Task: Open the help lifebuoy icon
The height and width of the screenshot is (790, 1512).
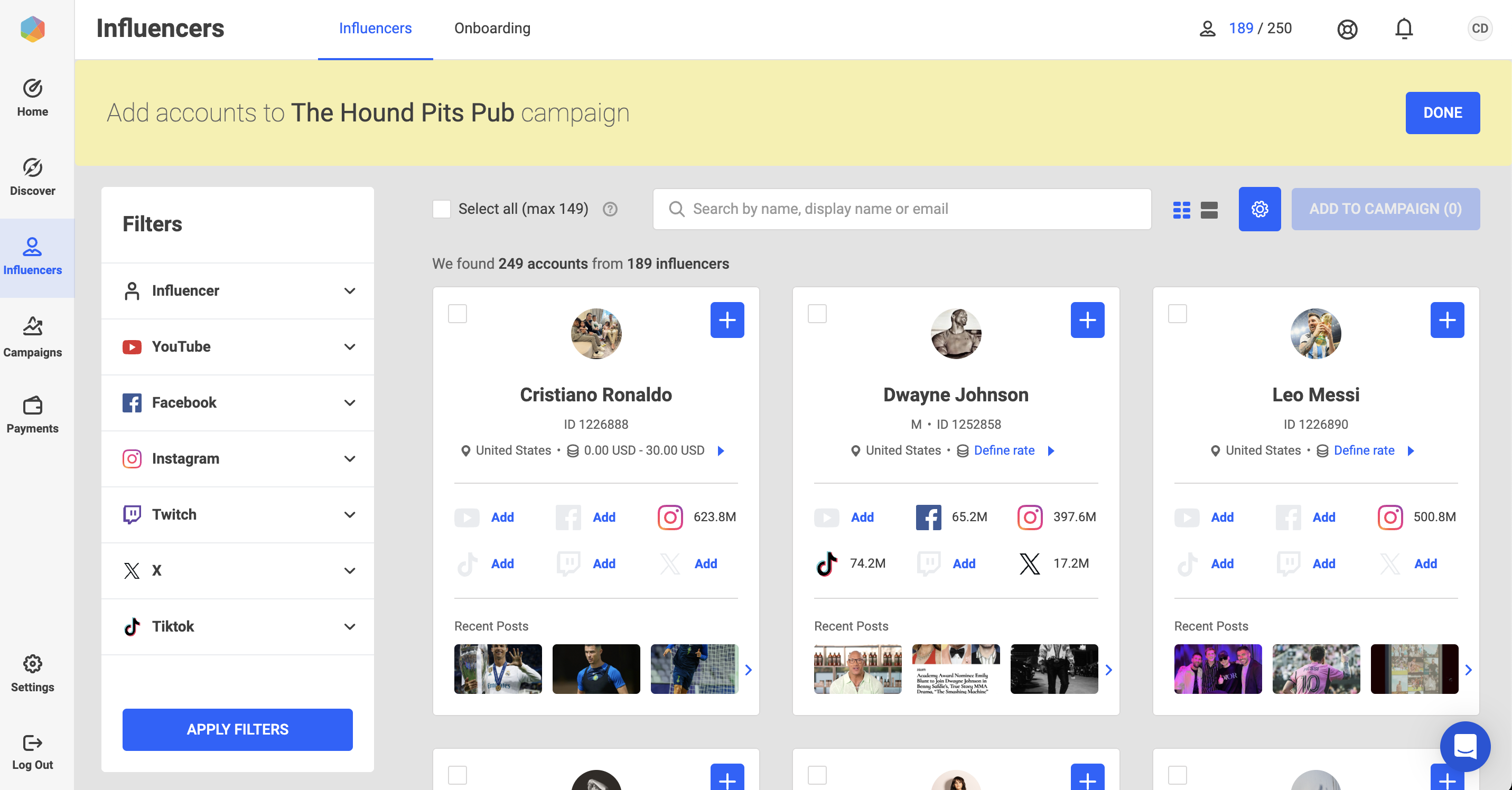Action: 1347,29
